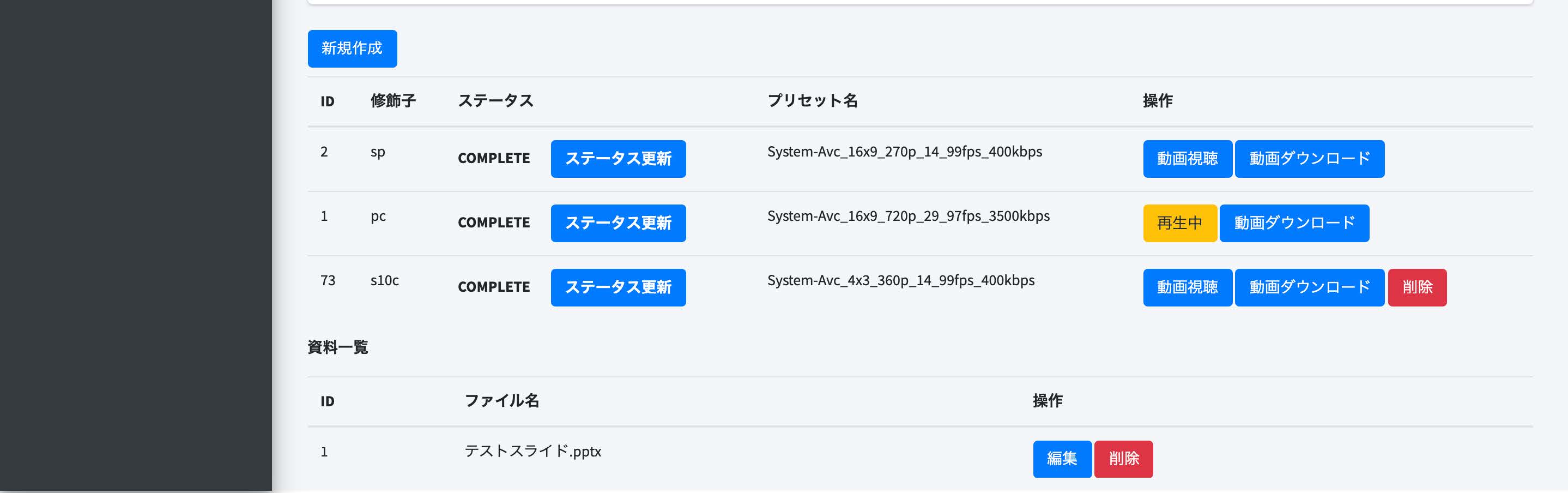The image size is (1568, 493).
Task: Download the video for the sp row
Action: click(1309, 159)
